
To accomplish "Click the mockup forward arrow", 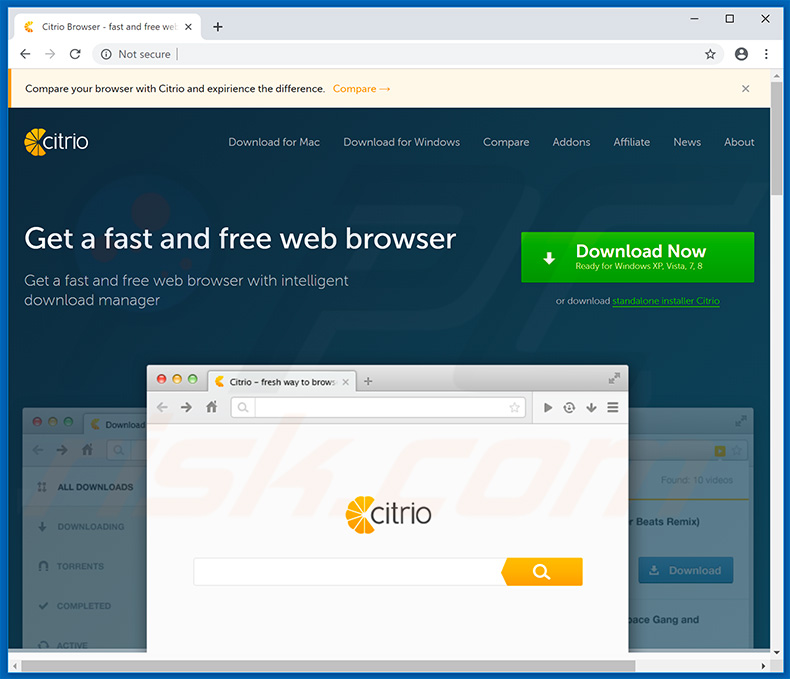I will click(x=186, y=407).
